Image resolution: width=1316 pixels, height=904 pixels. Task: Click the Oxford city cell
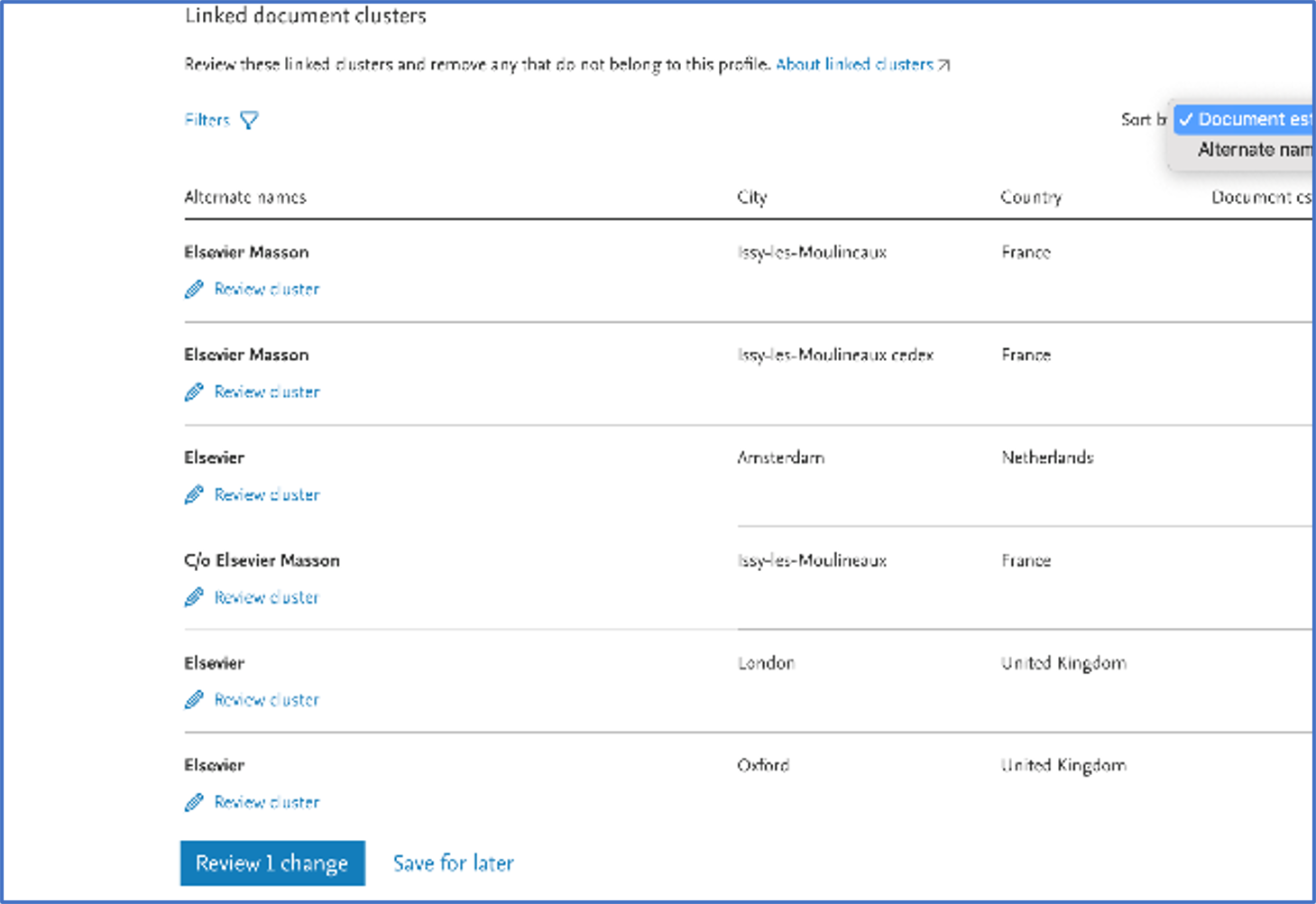pyautogui.click(x=763, y=765)
